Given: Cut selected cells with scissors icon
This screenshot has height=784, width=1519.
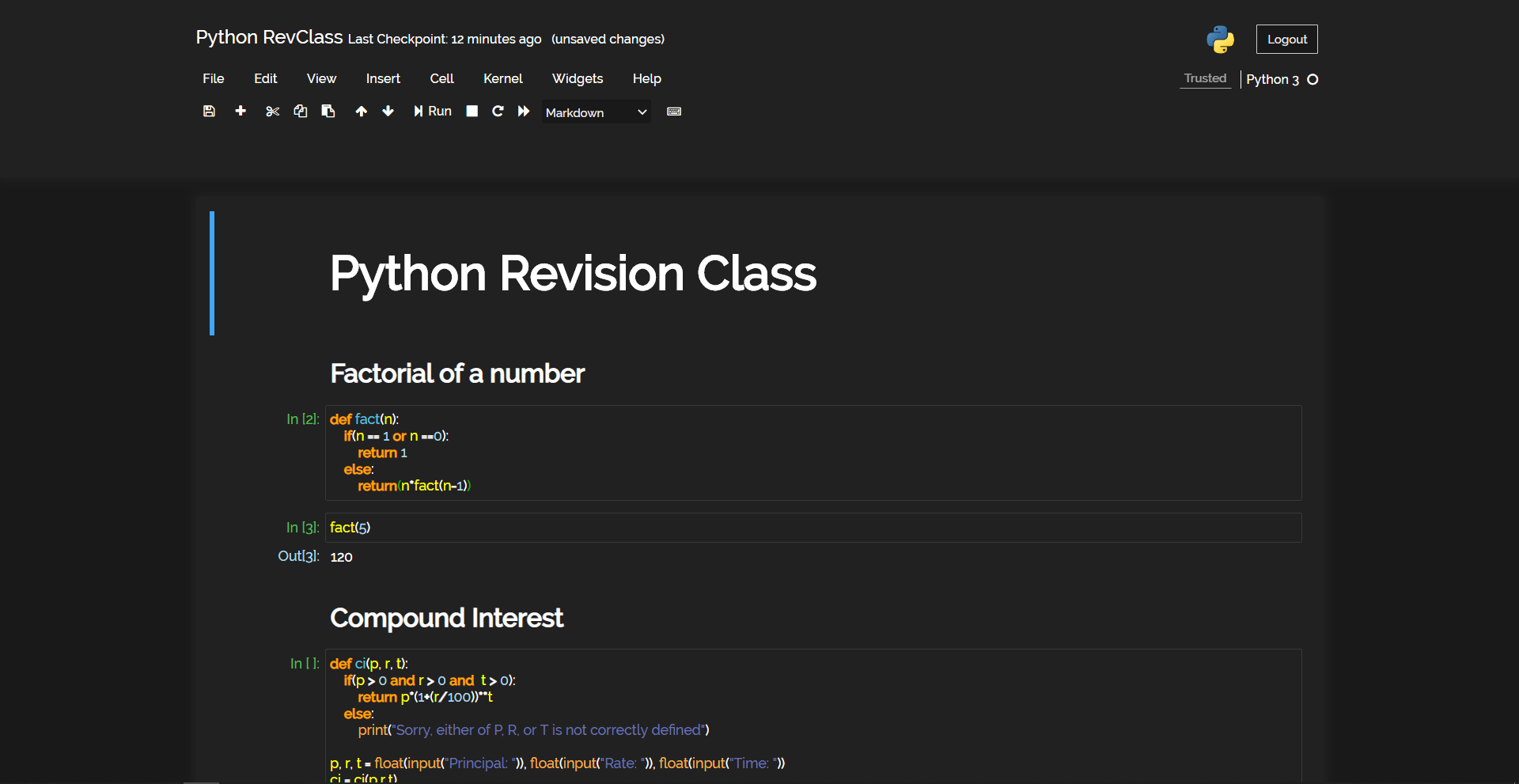Looking at the screenshot, I should [x=272, y=112].
